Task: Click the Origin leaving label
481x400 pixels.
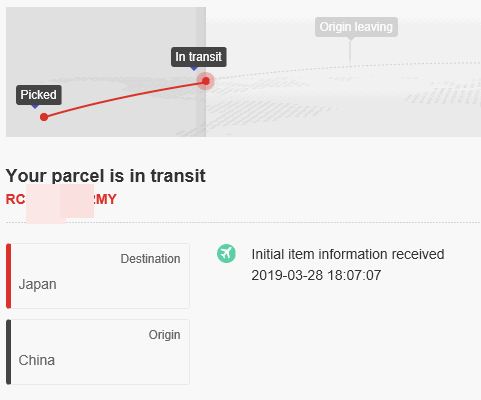Action: (x=356, y=27)
